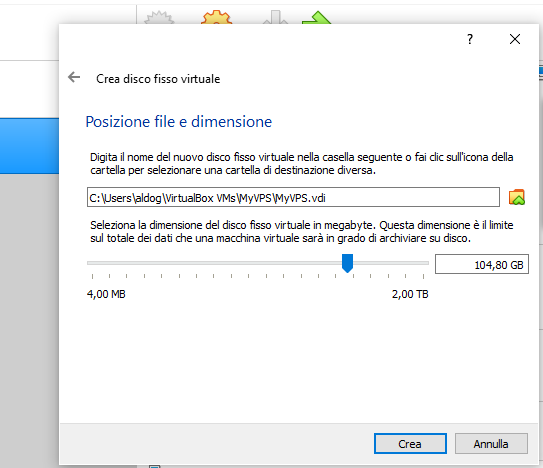This screenshot has width=543, height=468.
Task: Browse for destination with the folder icon
Action: 517,197
